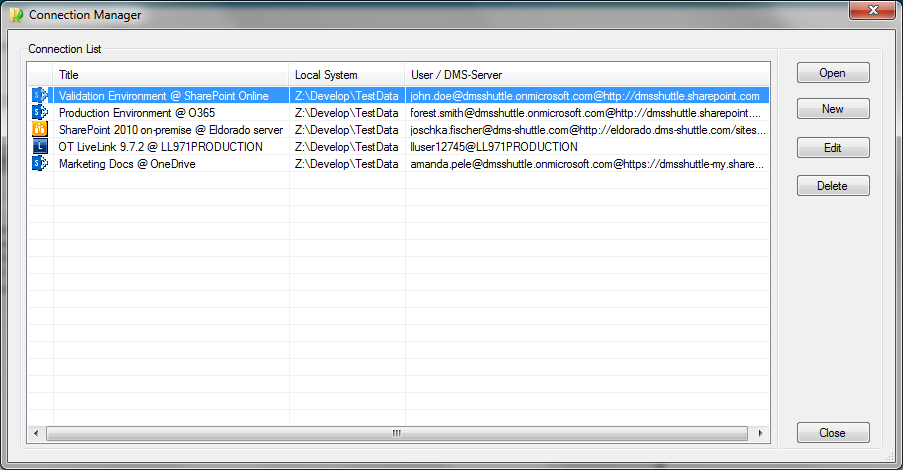Open the selected connection with Open button
This screenshot has height=470, width=903.
click(x=833, y=73)
